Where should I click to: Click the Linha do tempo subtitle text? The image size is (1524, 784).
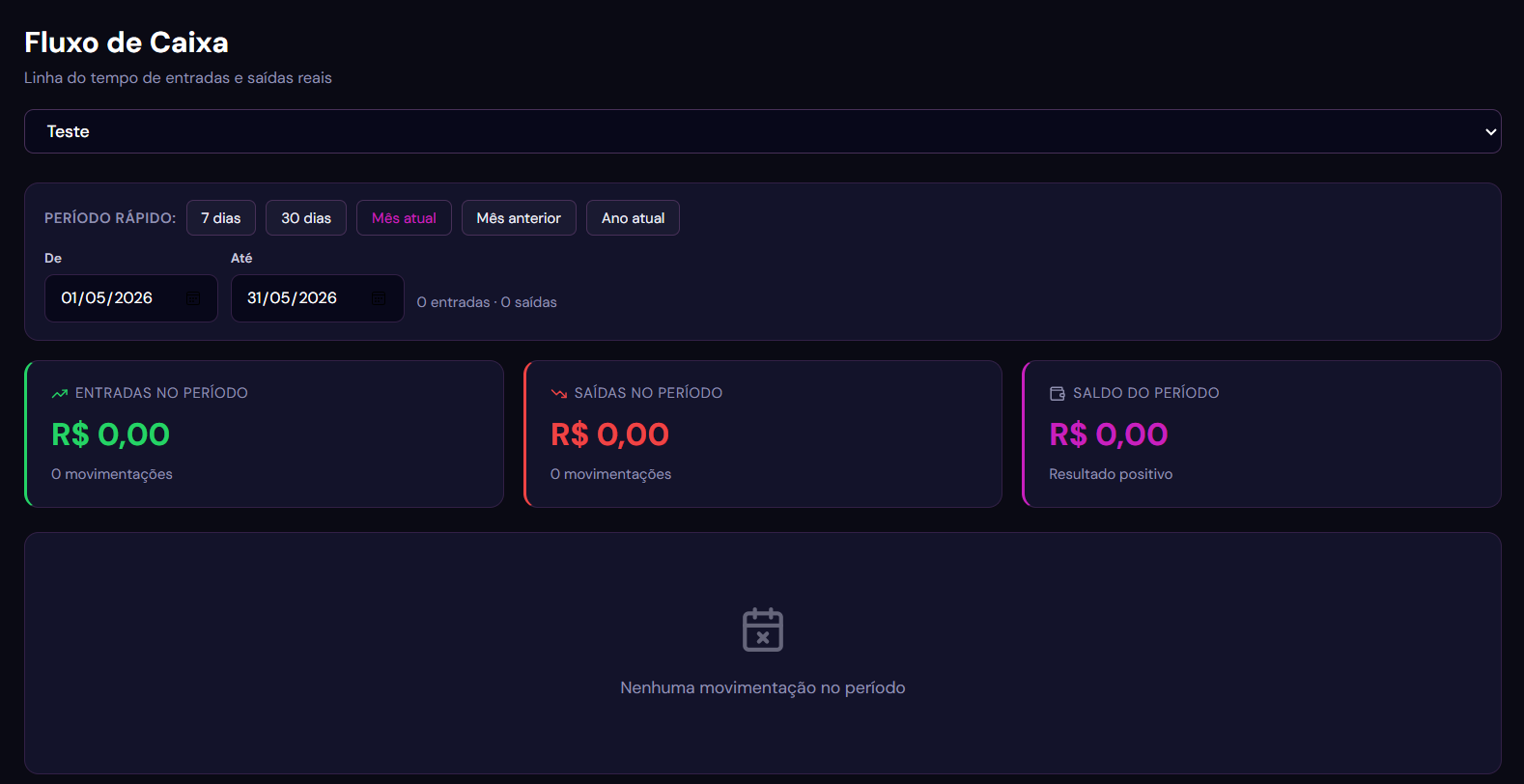(x=178, y=78)
